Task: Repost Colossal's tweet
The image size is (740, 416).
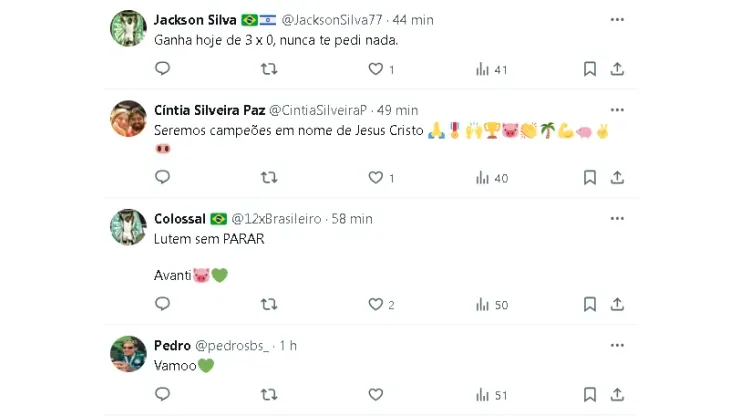Action: [269, 304]
